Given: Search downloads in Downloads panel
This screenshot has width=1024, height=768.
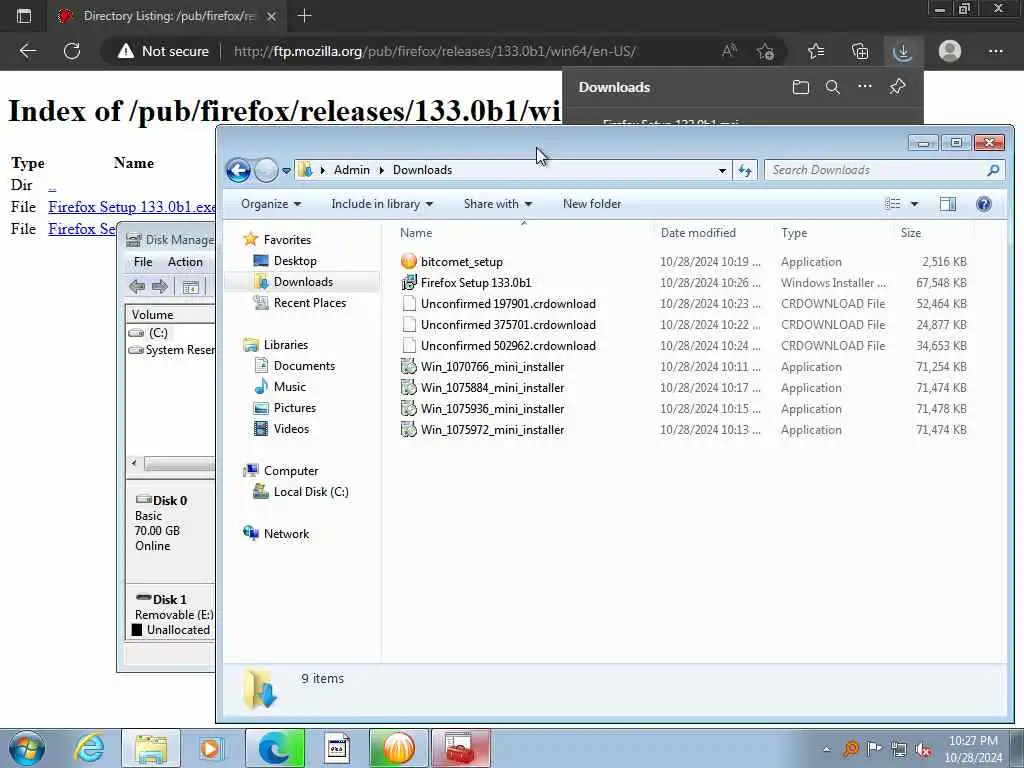Looking at the screenshot, I should tap(833, 87).
